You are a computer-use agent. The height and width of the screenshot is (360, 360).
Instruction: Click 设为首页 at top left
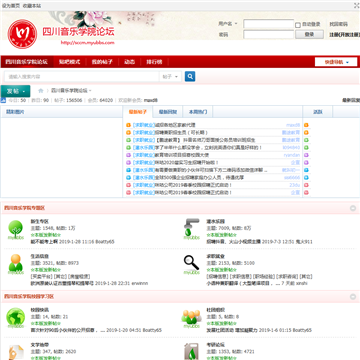click(11, 6)
